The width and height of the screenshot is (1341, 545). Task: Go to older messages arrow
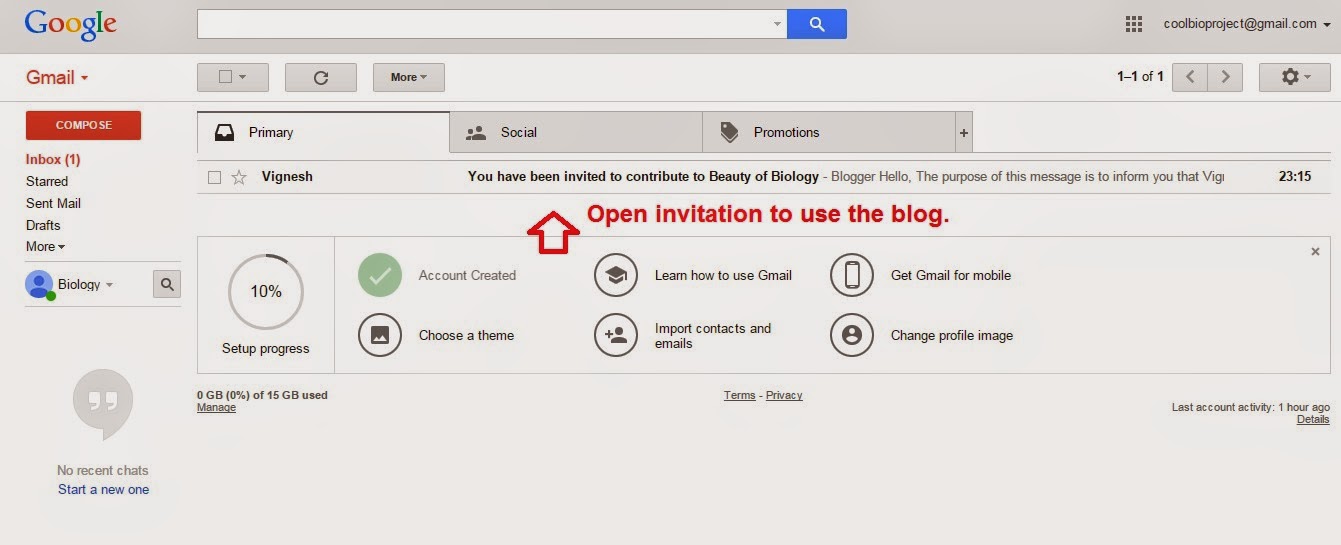pyautogui.click(x=1226, y=77)
